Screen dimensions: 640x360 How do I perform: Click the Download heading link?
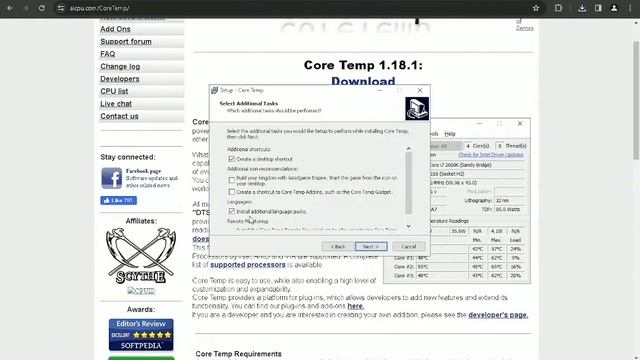(363, 81)
